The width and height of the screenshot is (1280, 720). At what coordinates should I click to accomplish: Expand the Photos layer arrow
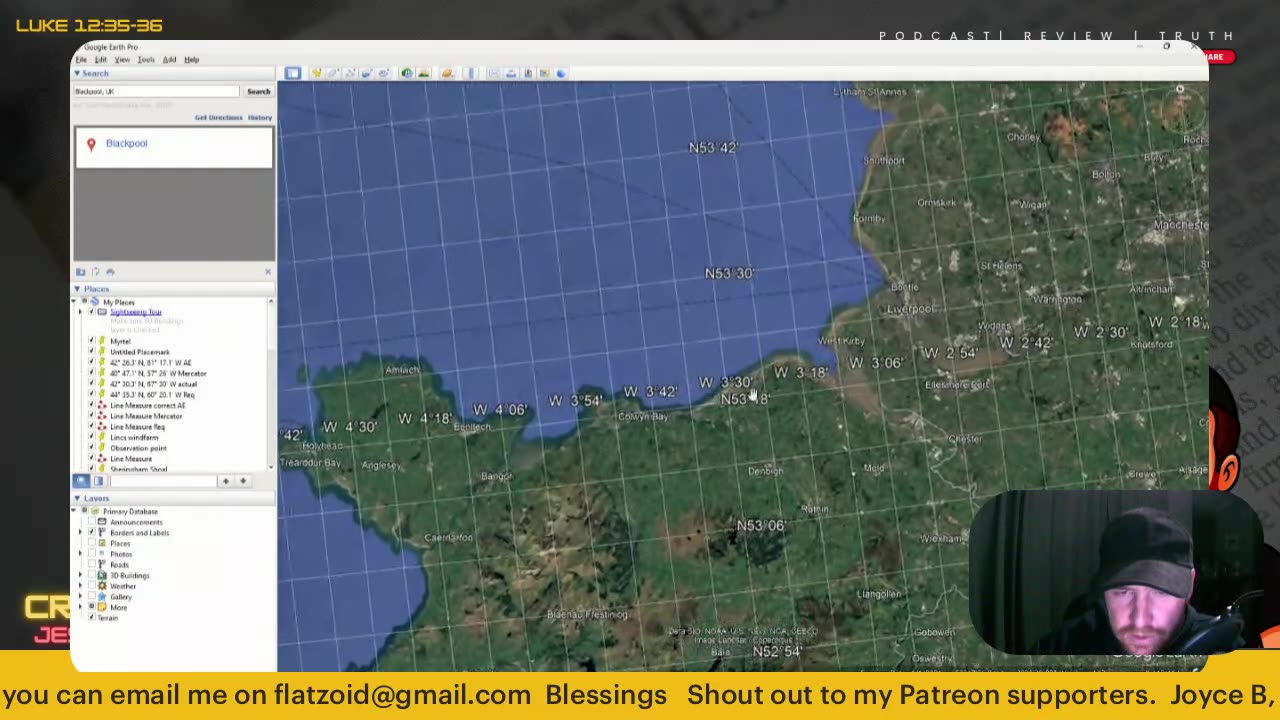click(80, 554)
